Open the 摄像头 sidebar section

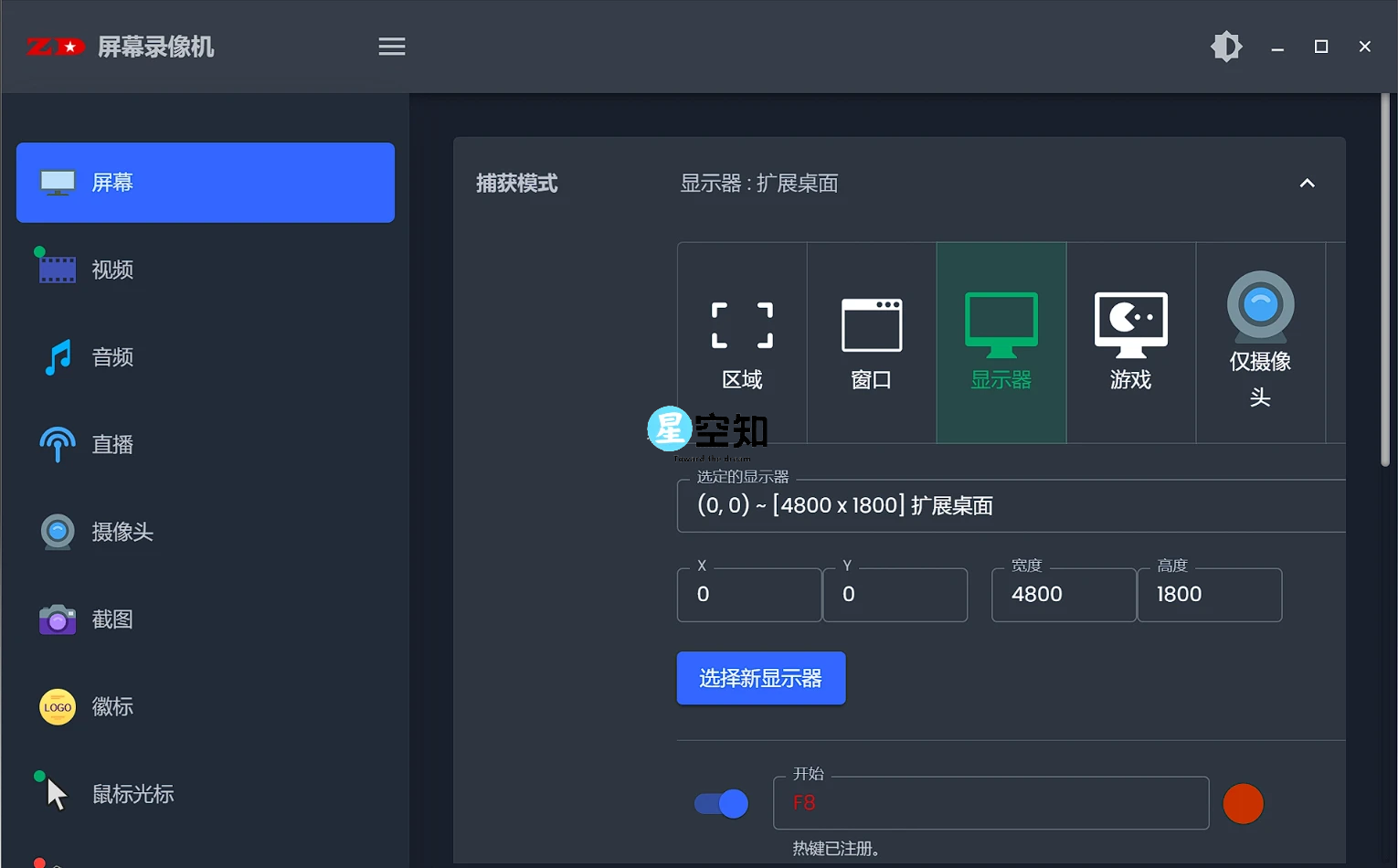click(x=121, y=532)
